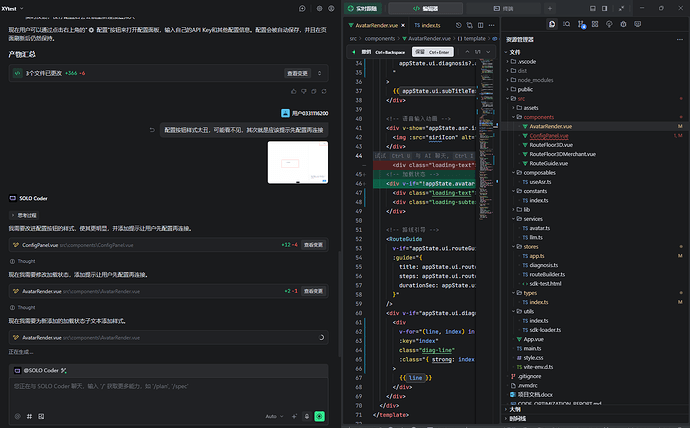
Task: Open the Auto model dropdown
Action: pos(274,415)
